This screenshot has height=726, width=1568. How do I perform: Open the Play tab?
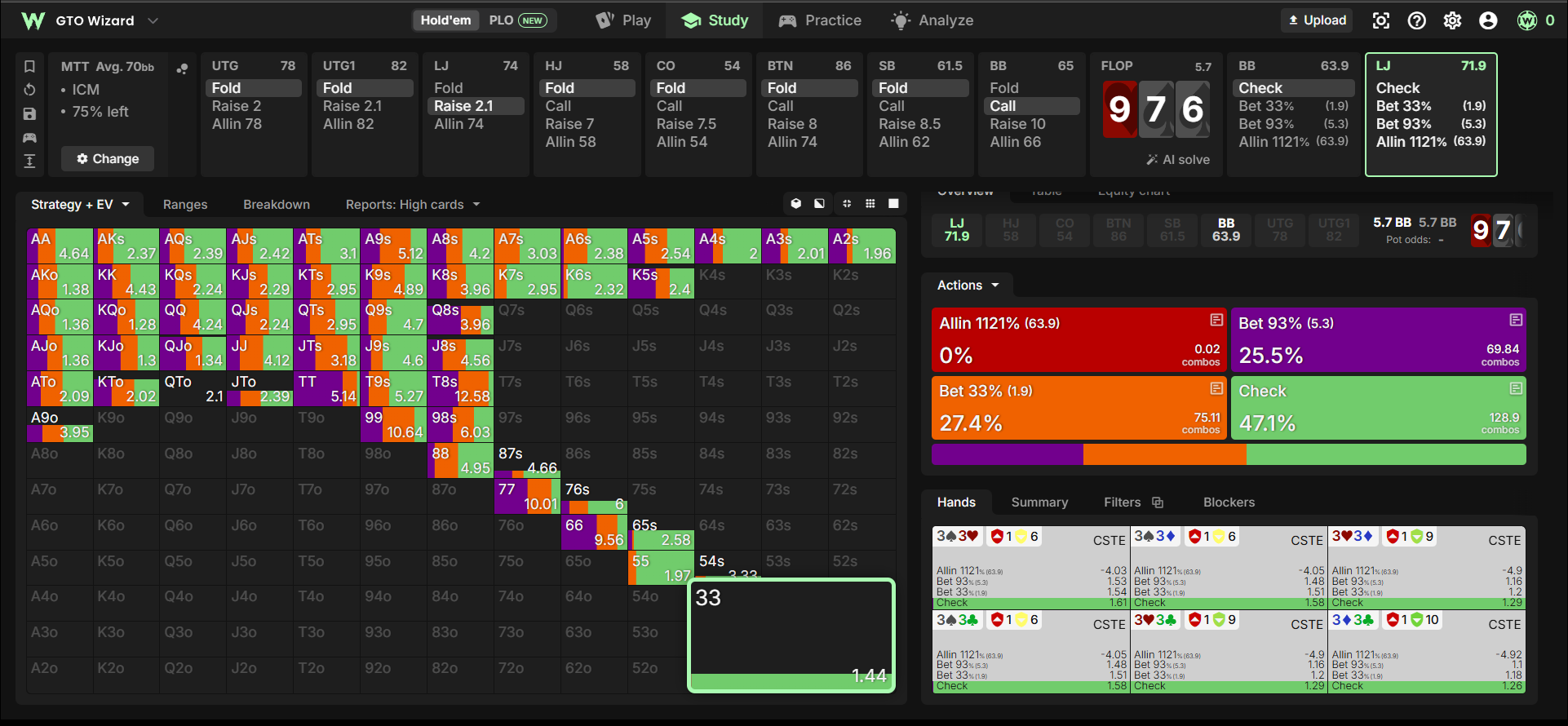pyautogui.click(x=623, y=20)
